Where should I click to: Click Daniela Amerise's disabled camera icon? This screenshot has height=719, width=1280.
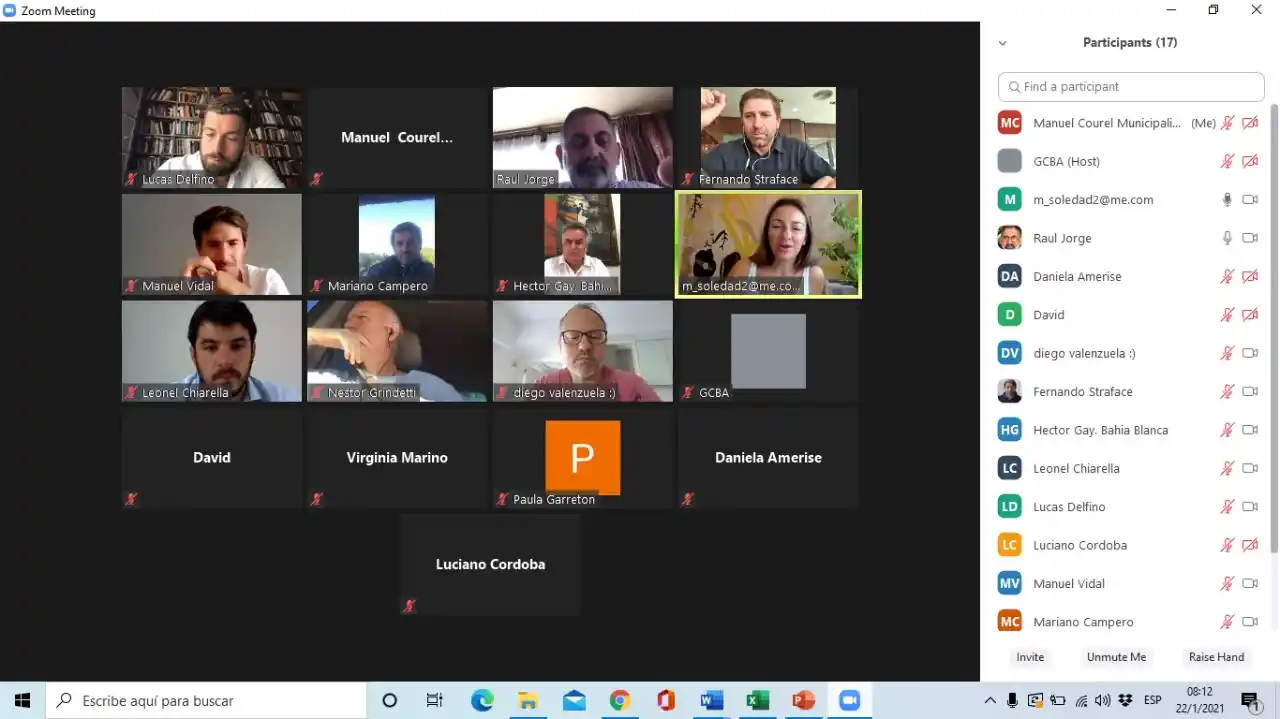pyautogui.click(x=1249, y=277)
